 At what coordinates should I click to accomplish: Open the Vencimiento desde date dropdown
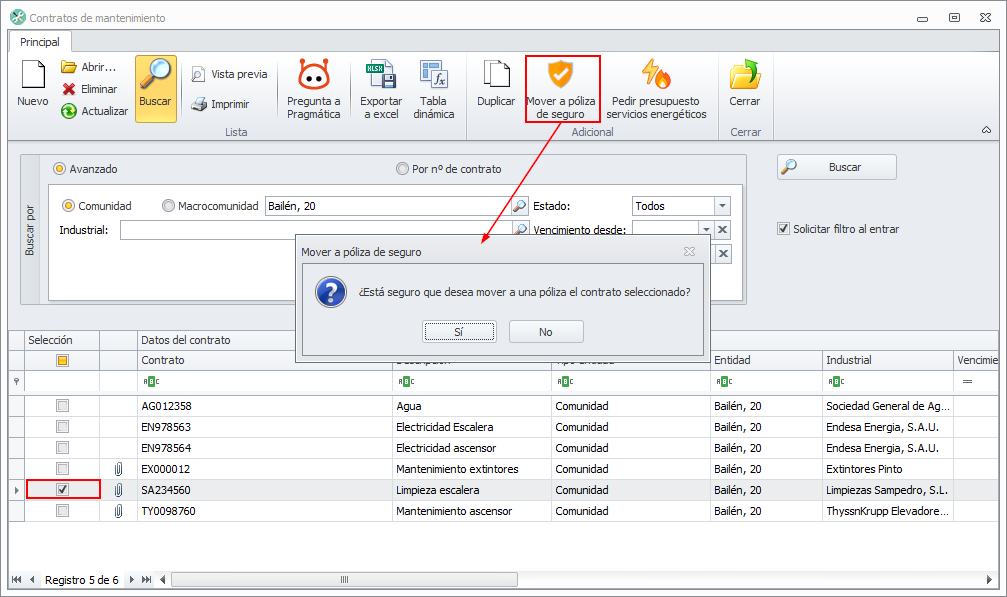706,230
